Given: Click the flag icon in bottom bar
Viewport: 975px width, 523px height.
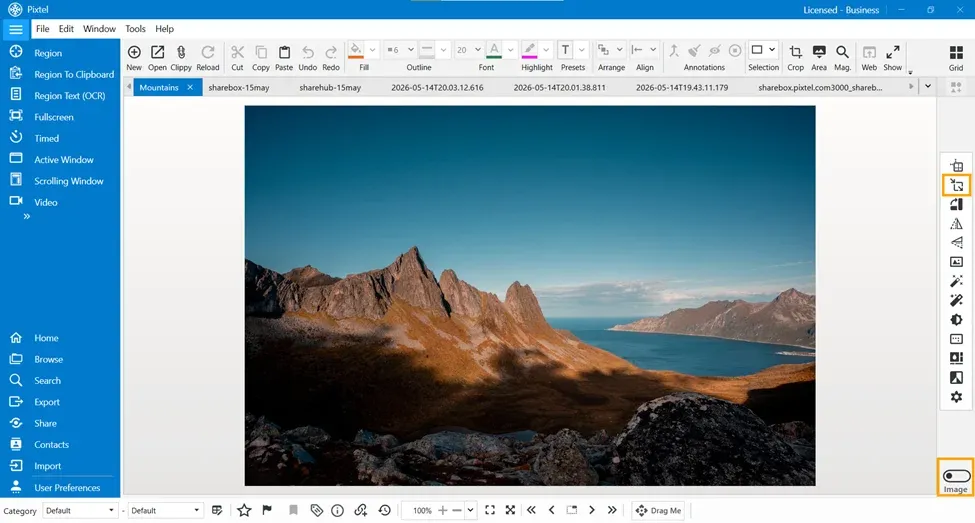Looking at the screenshot, I should (x=267, y=511).
